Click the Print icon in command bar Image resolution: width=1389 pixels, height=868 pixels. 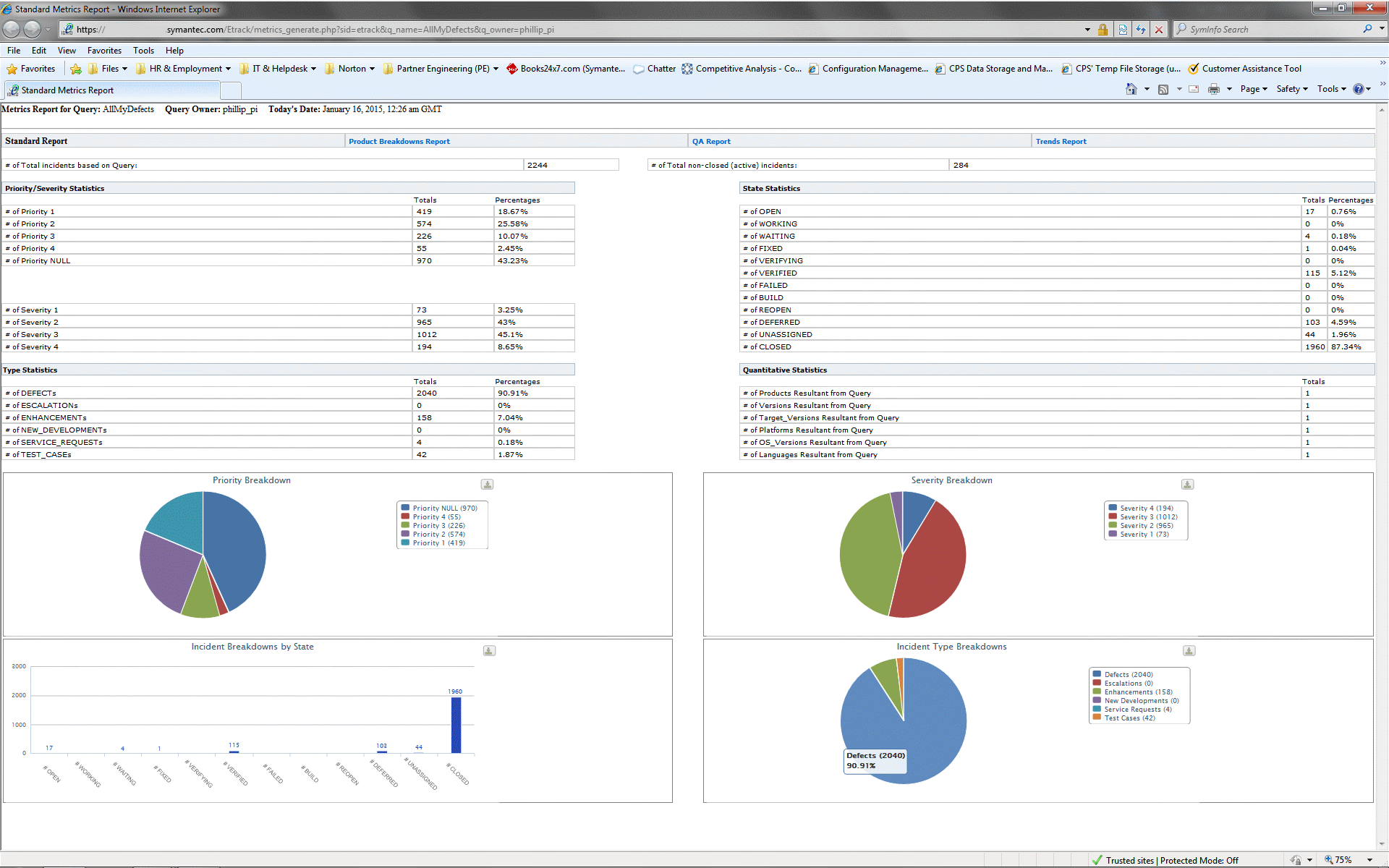coord(1214,89)
